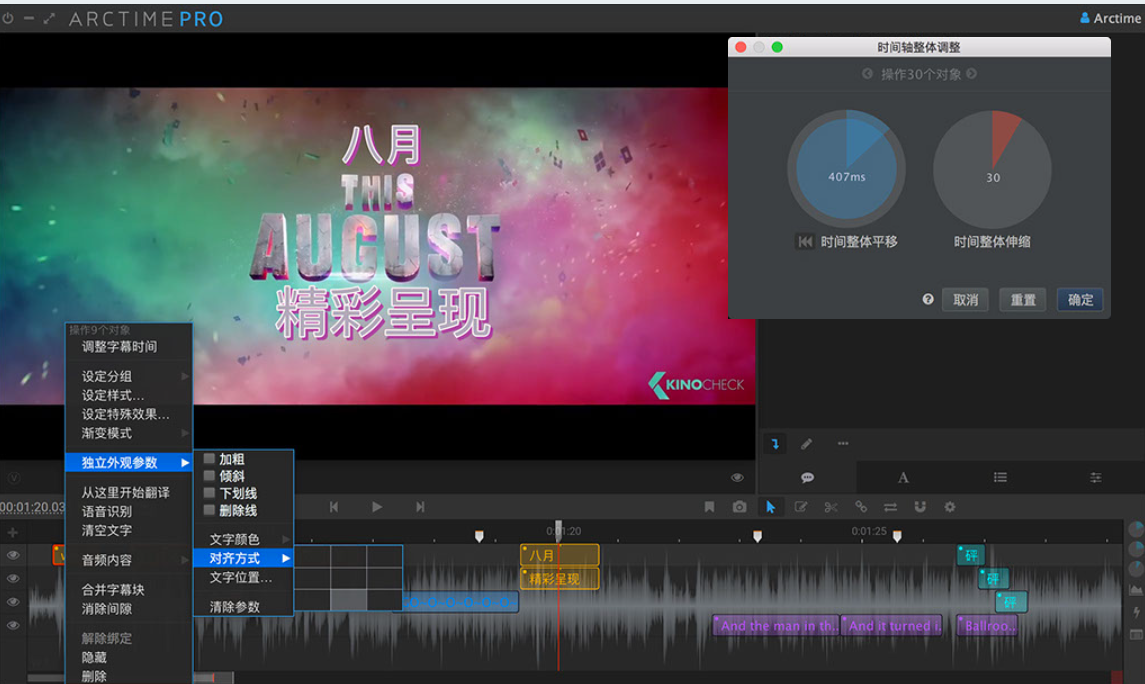Hide the topmost timeline track with its eye toggle
The width and height of the screenshot is (1145, 684).
click(13, 555)
